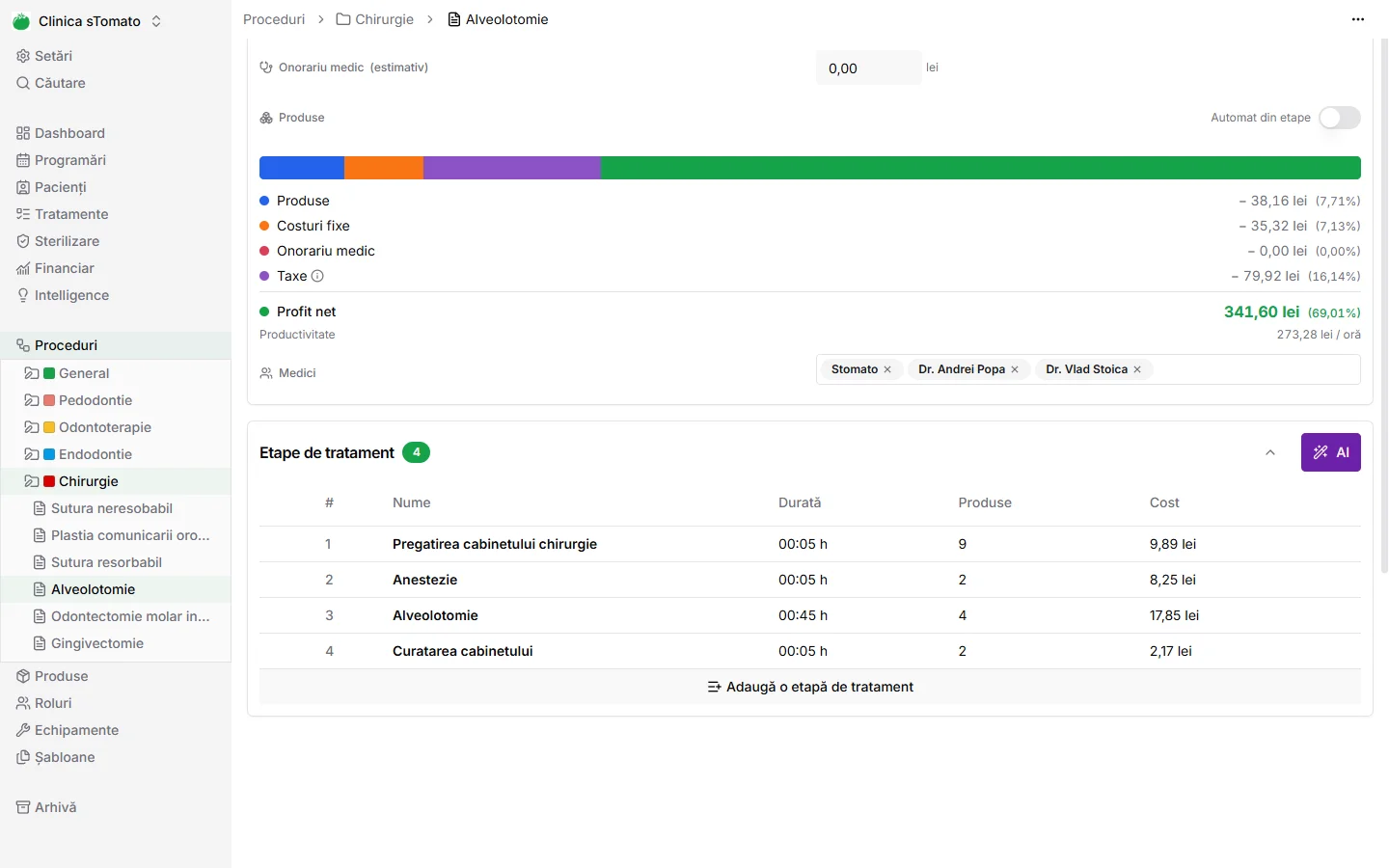Image resolution: width=1389 pixels, height=868 pixels.
Task: Open the Pacienți section
Action: (x=51, y=187)
